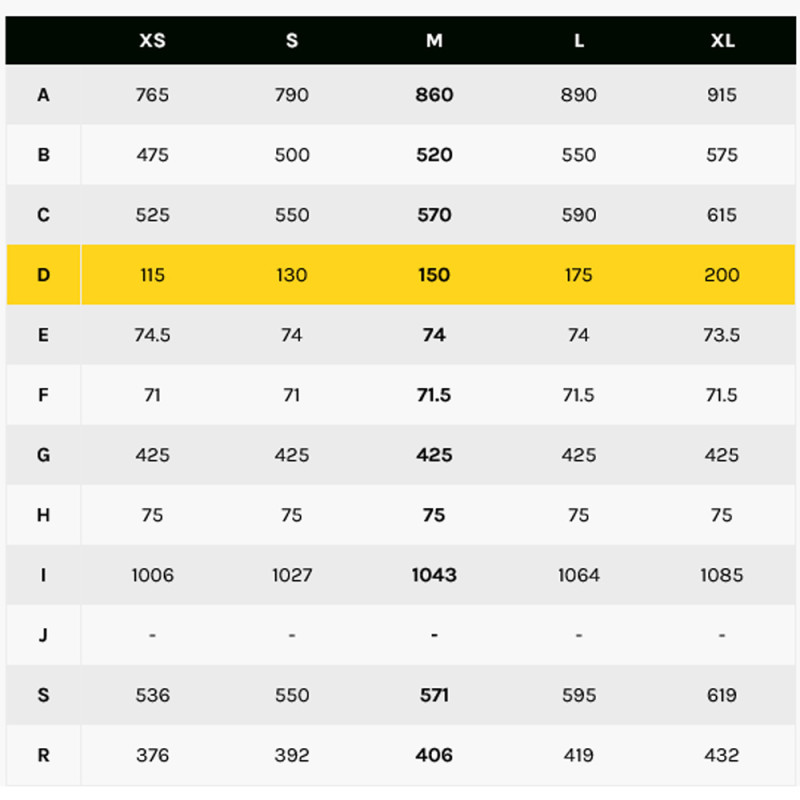800x800 pixels.
Task: Select row label A
Action: tap(43, 95)
